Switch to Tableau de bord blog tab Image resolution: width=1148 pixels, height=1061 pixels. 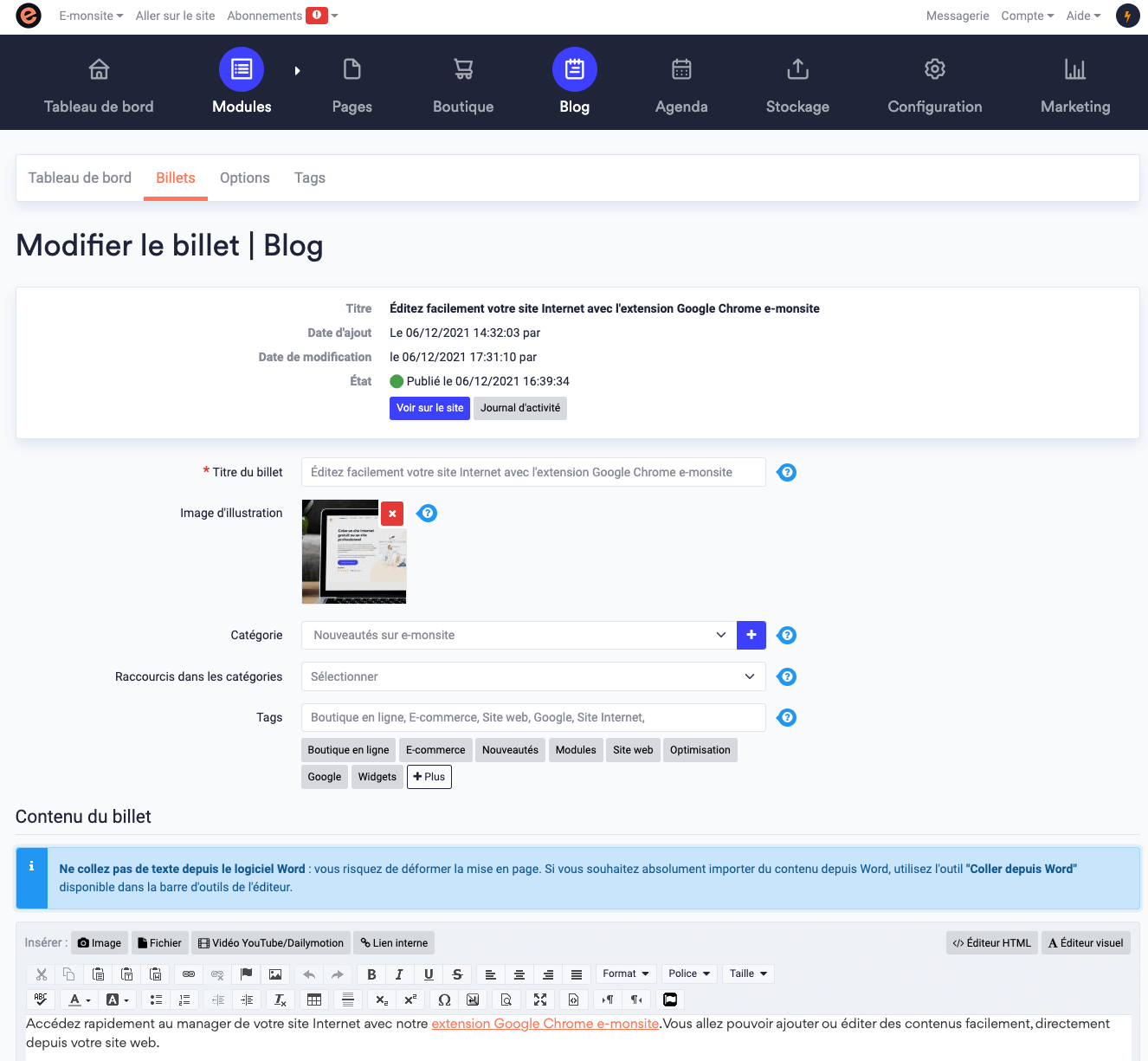point(80,178)
